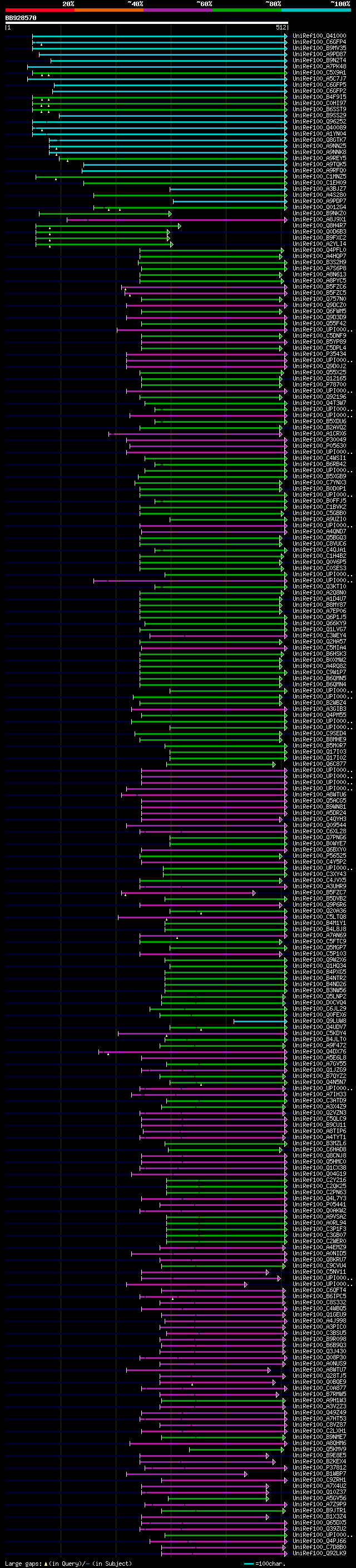Open hit UniRef100_C6GFP4
356x1568 pixels.
pyautogui.click(x=319, y=42)
